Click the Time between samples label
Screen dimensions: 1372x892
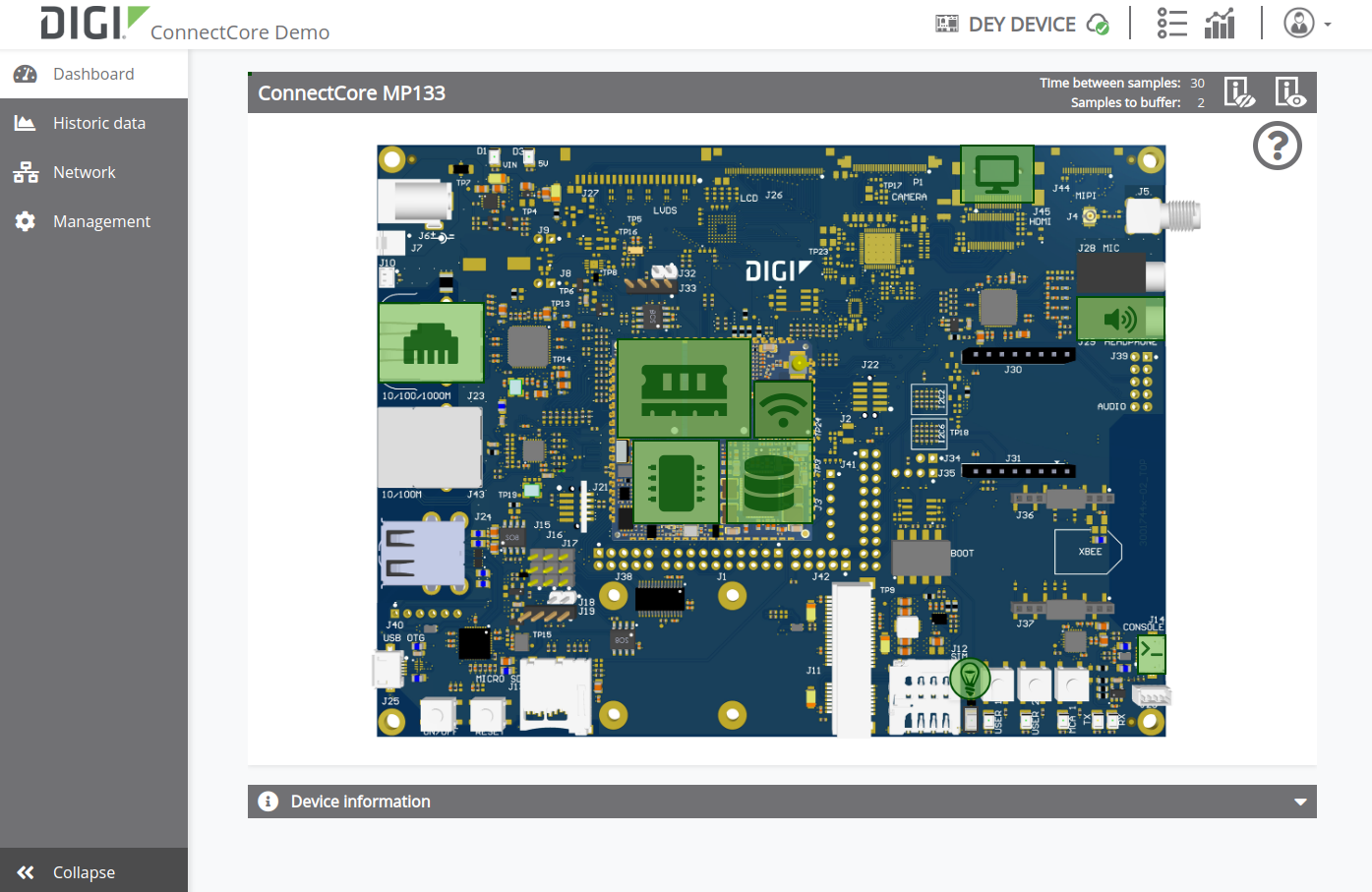(x=1109, y=84)
